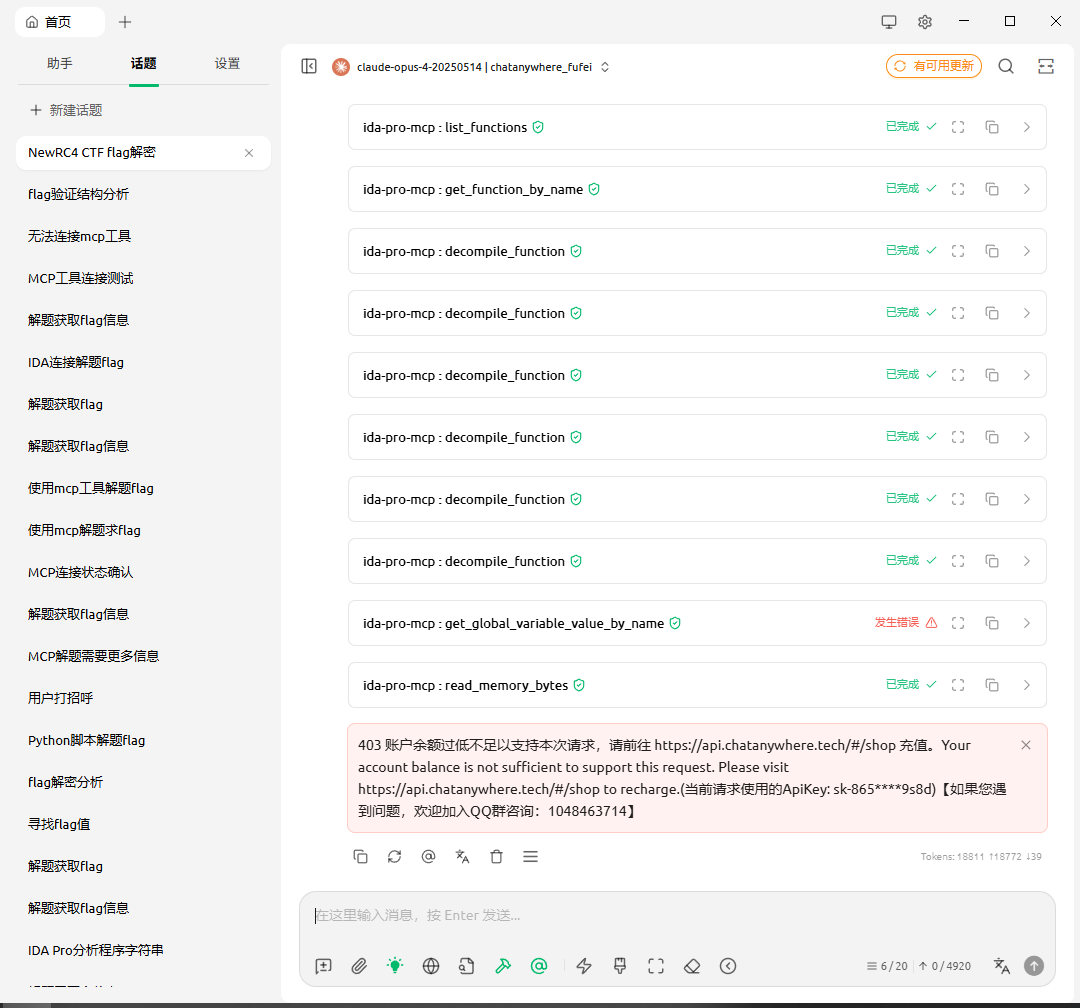This screenshot has height=1008, width=1080.
Task: Expand the list_functions tool call row
Action: click(x=1026, y=127)
